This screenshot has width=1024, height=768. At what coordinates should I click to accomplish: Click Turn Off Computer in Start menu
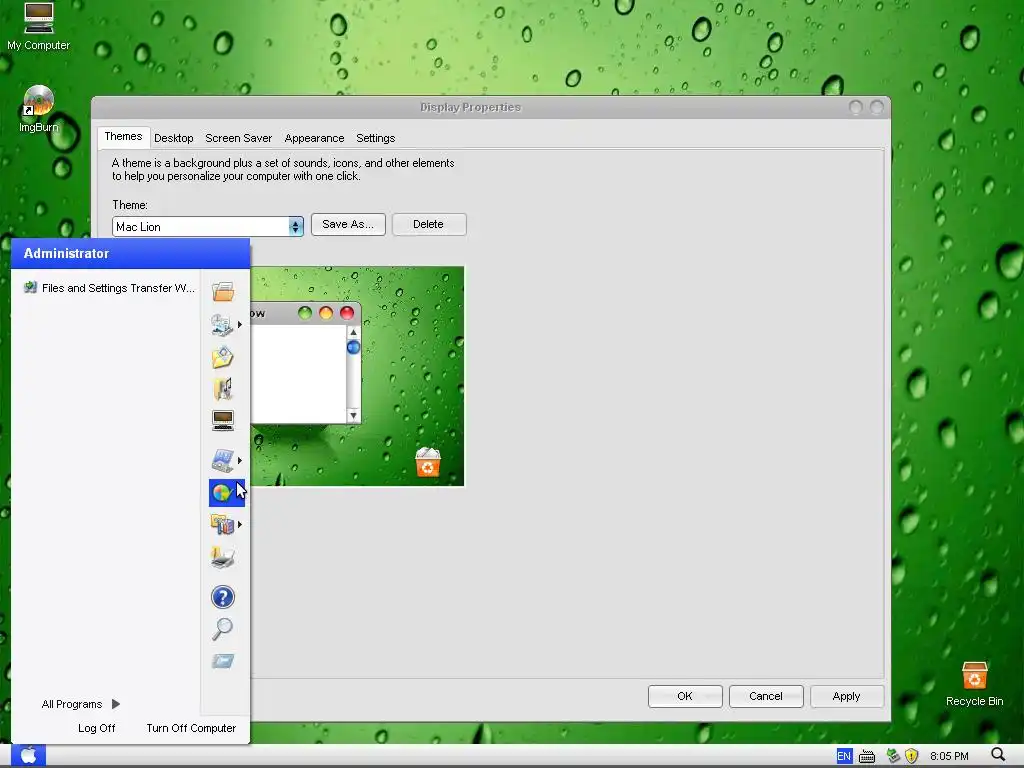tap(191, 728)
